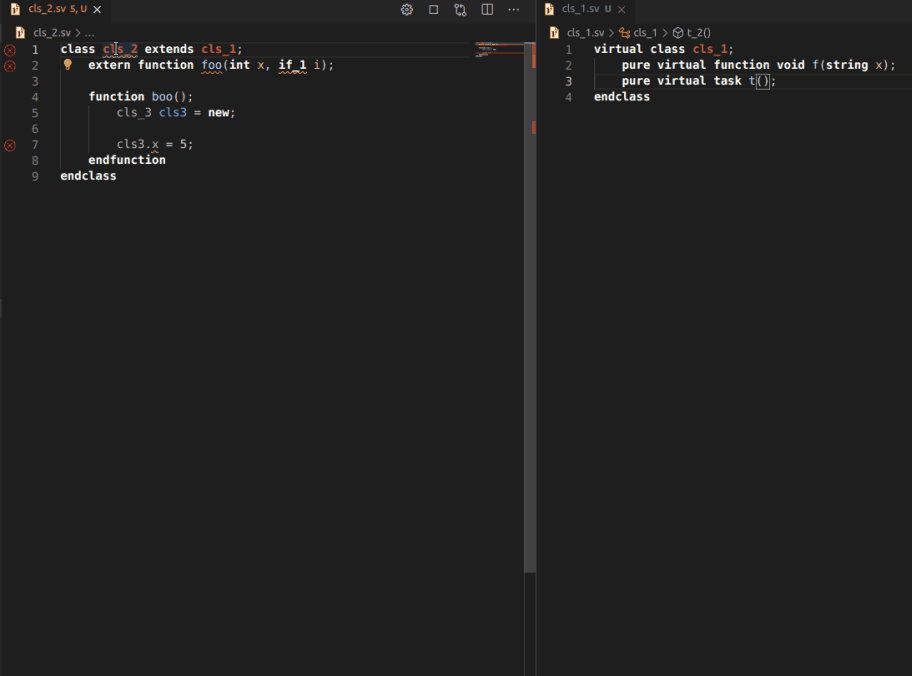Click the error icon beside line 2
Screen dimensions: 912x676
pos(9,64)
